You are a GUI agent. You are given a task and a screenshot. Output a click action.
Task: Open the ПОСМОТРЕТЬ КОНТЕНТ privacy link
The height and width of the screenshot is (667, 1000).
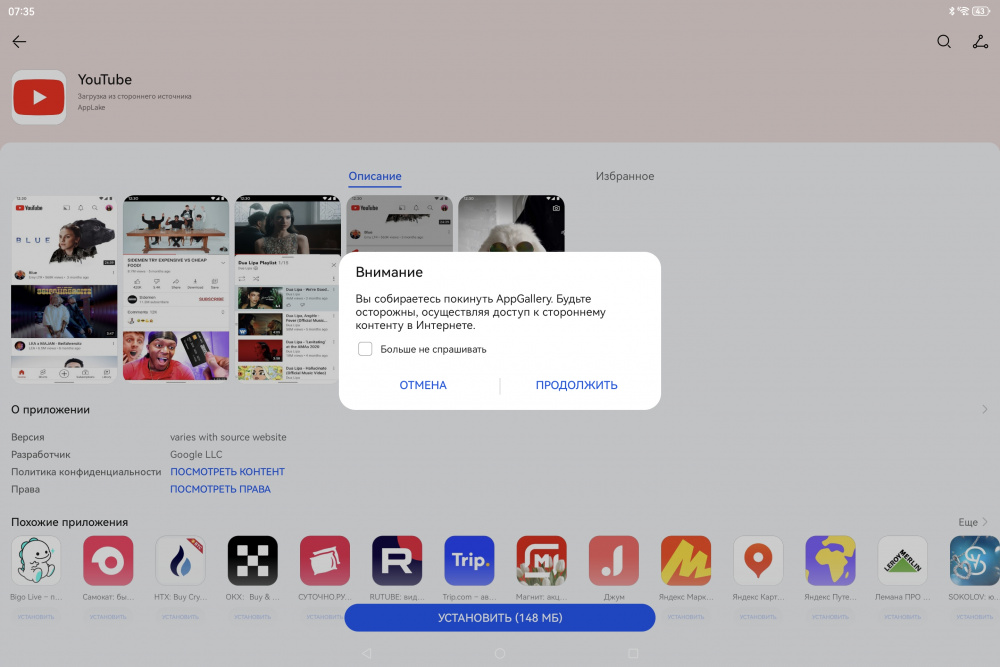click(227, 472)
